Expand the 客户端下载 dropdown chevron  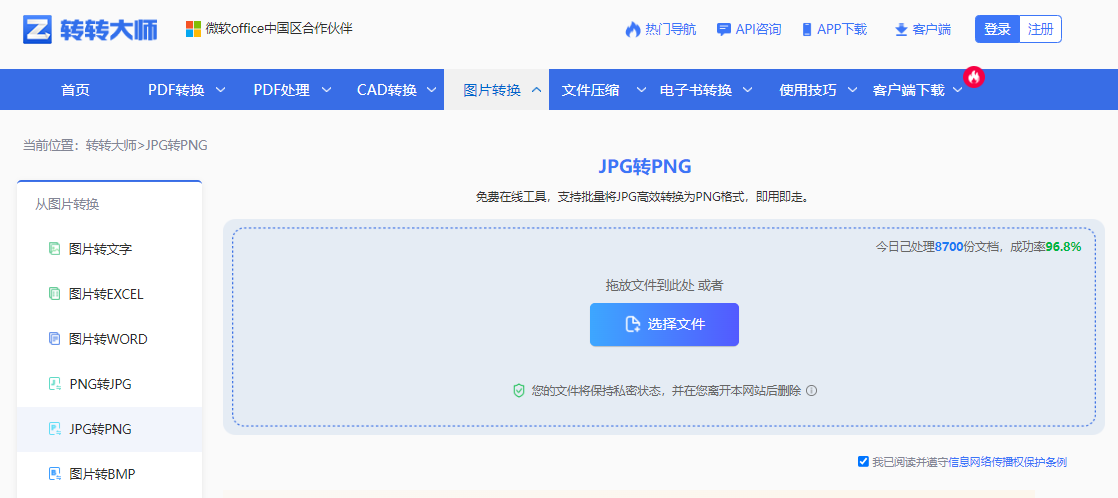tap(958, 90)
